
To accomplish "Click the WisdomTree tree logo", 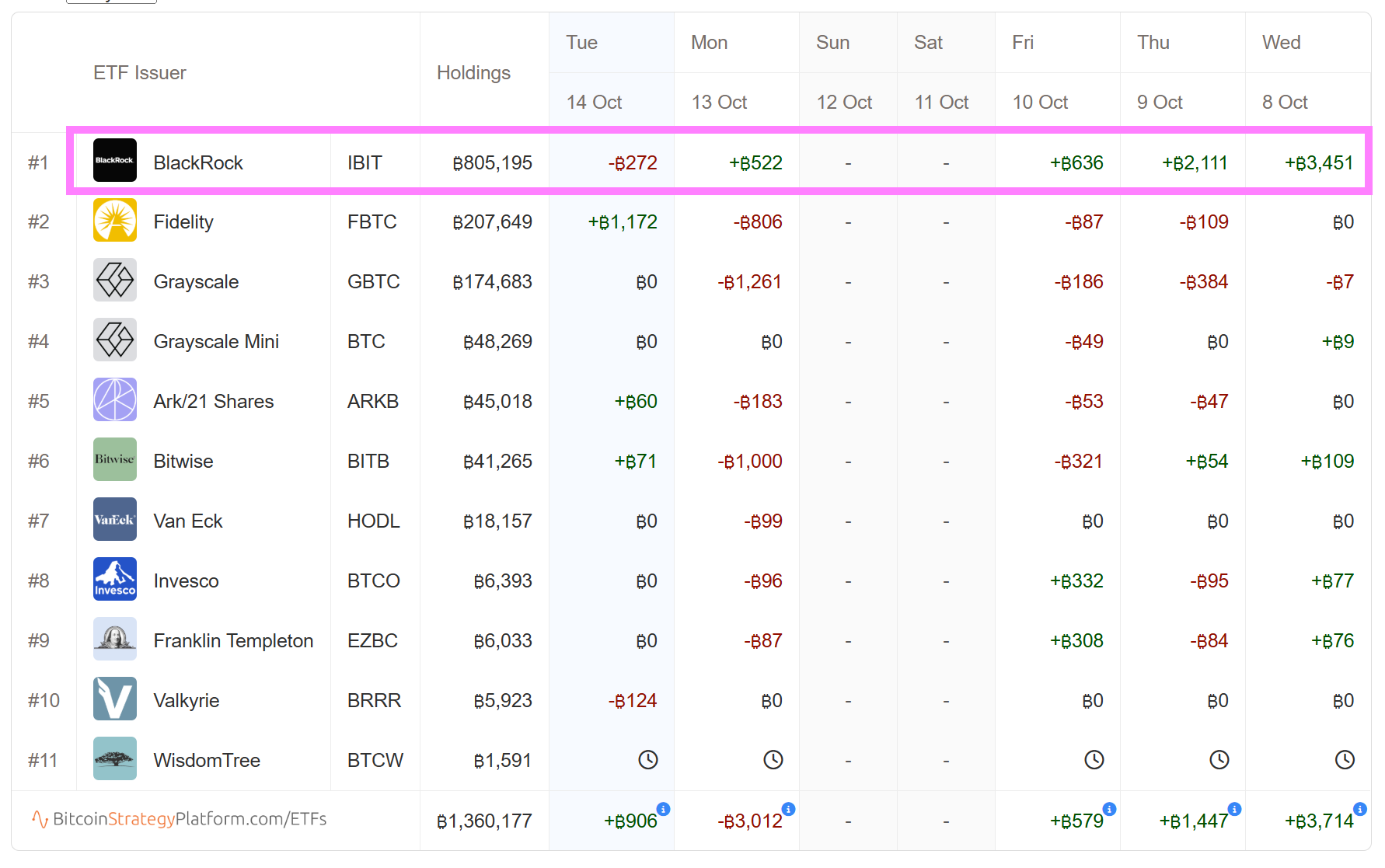I will [x=115, y=758].
